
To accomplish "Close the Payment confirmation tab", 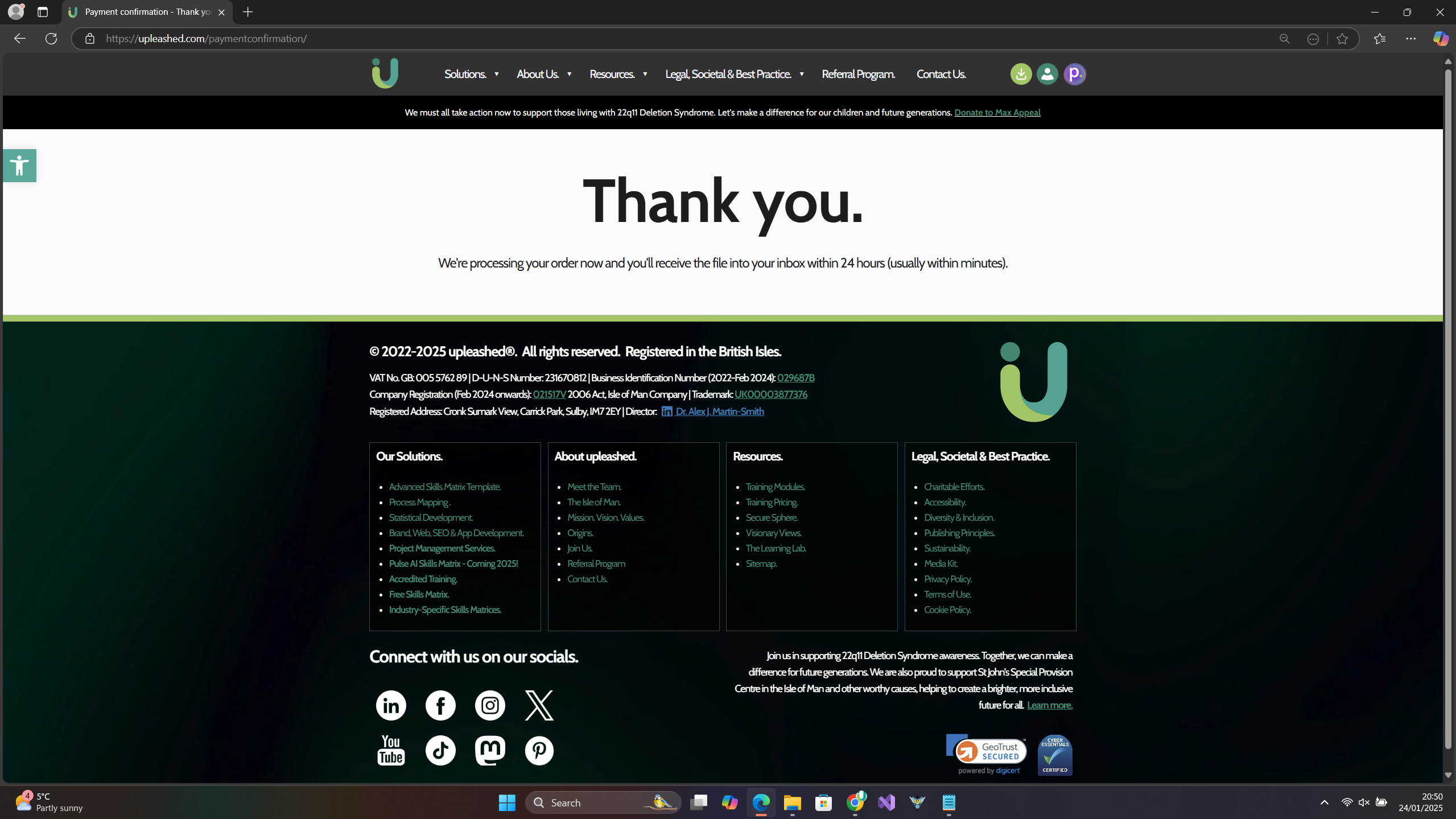I will pyautogui.click(x=221, y=12).
